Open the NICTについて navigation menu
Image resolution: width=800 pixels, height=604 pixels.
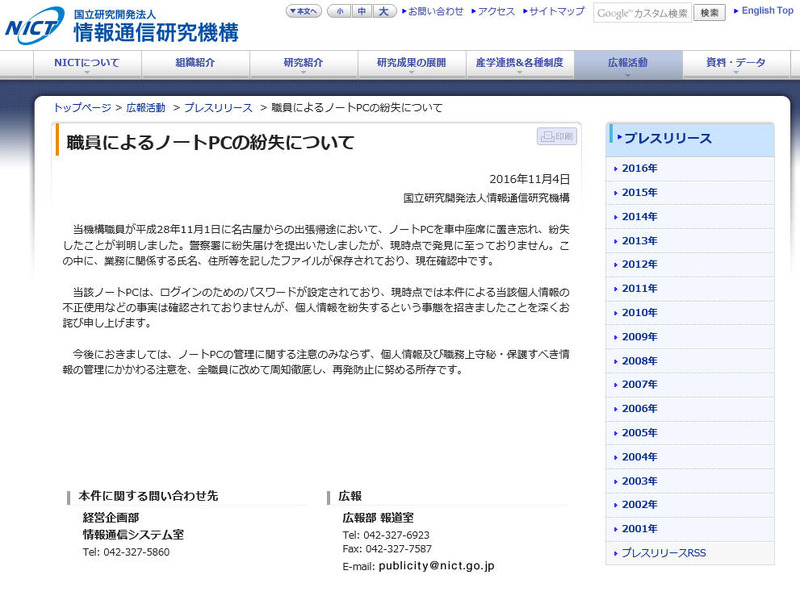pos(86,63)
